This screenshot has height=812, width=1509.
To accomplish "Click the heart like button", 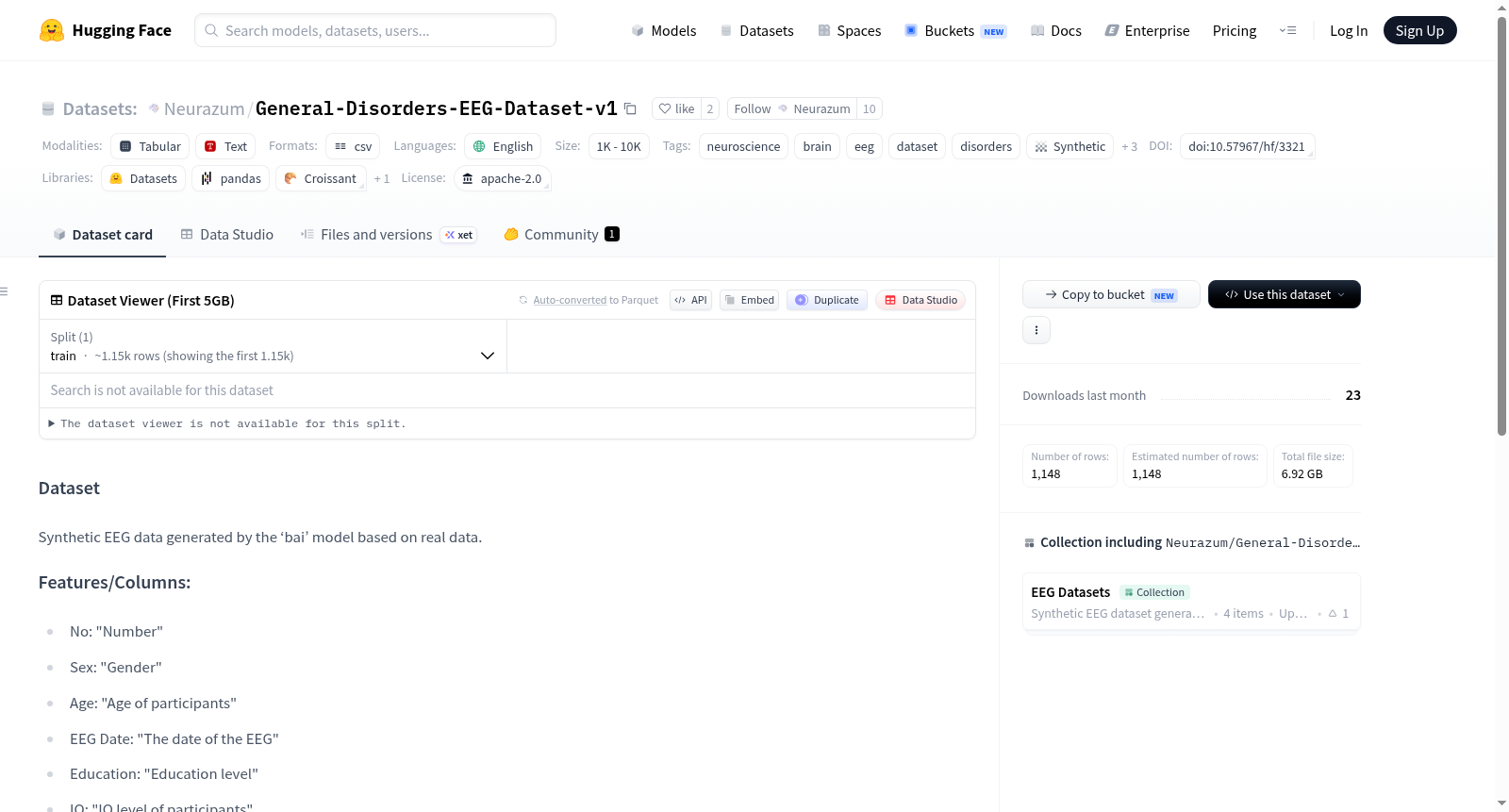I will (676, 108).
